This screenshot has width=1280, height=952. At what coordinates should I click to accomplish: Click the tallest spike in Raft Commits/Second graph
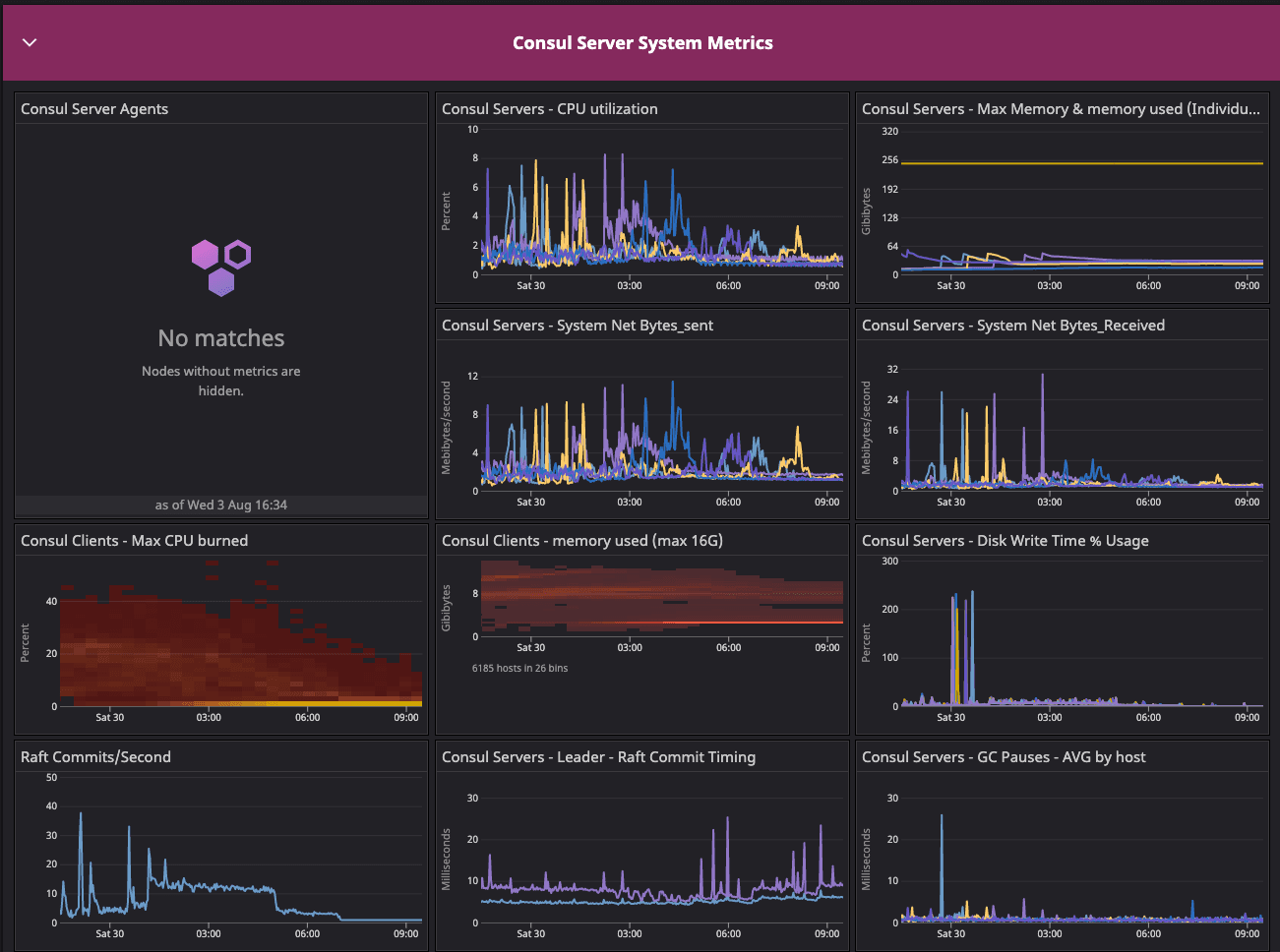81,816
